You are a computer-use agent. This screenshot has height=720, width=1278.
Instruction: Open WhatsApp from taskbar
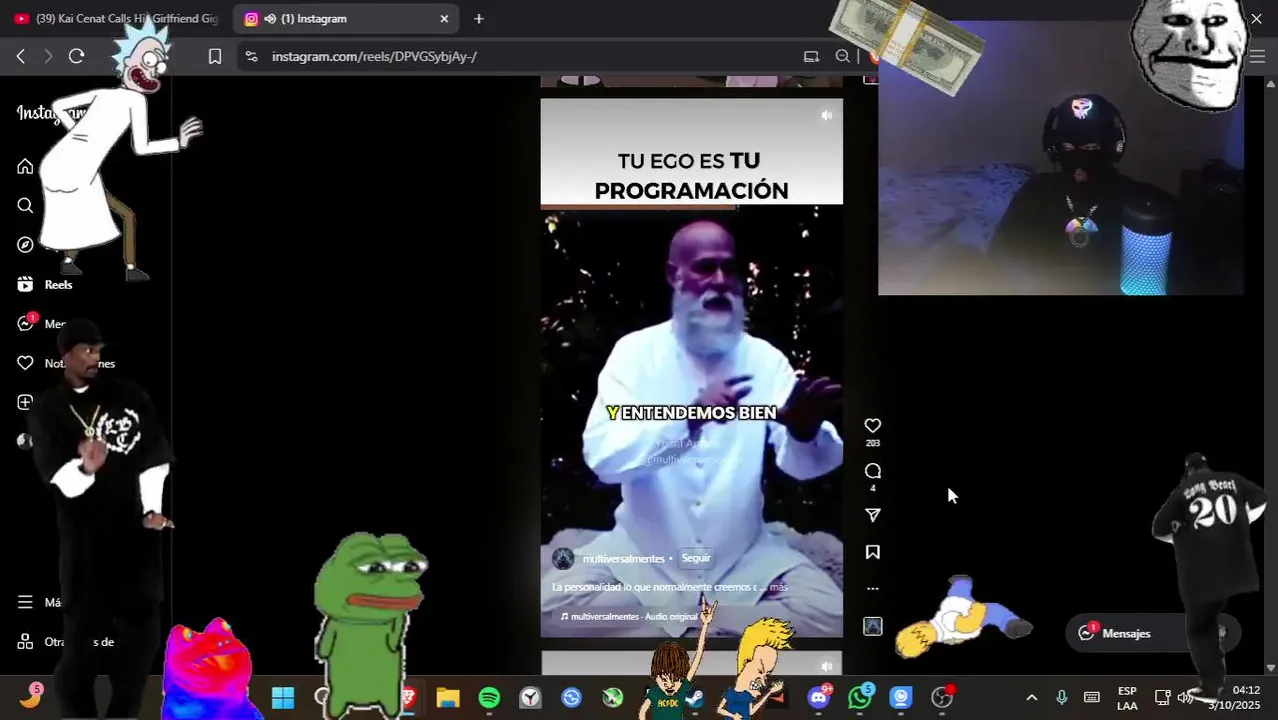(x=860, y=698)
